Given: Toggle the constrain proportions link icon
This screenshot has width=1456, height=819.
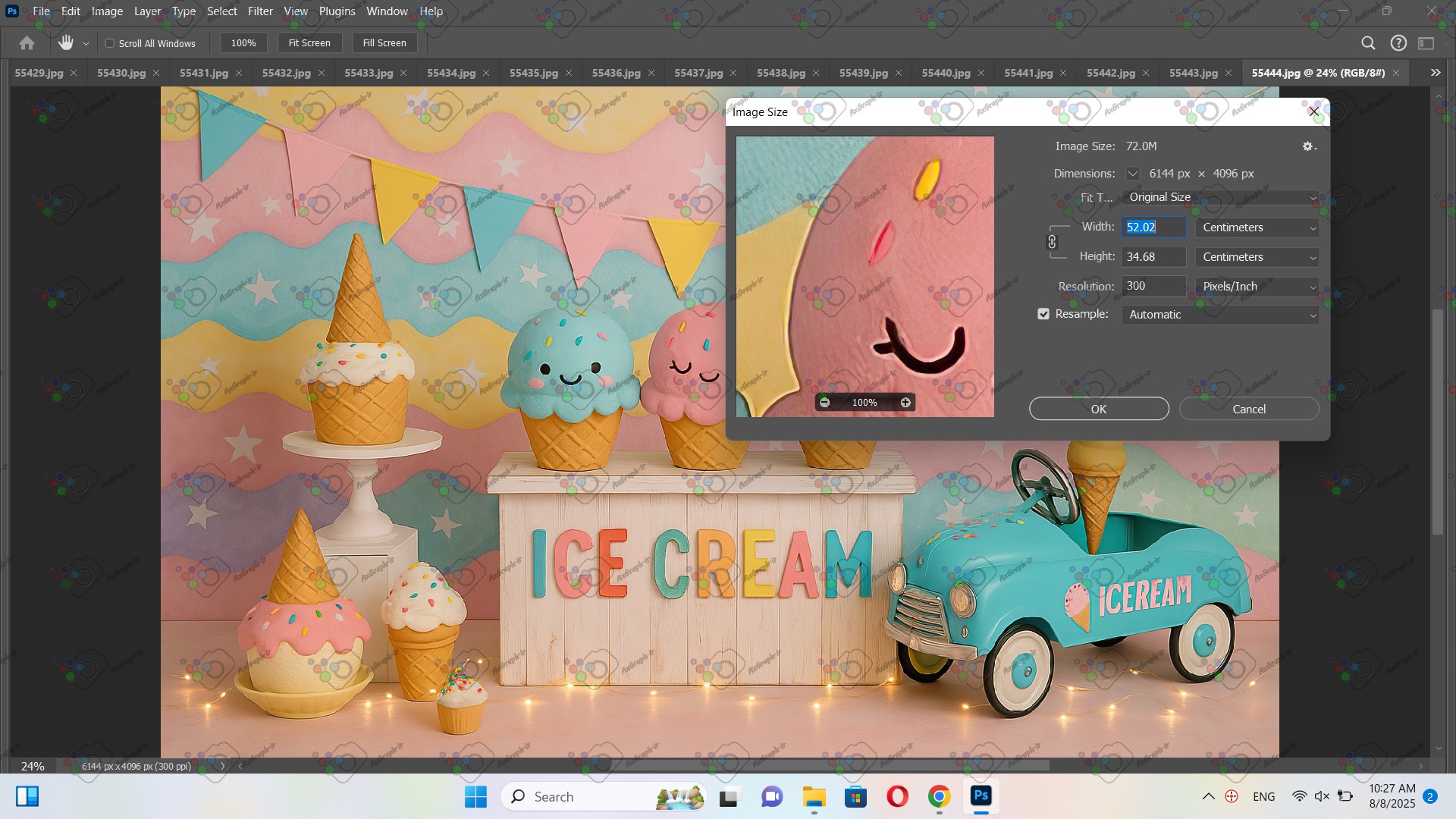Looking at the screenshot, I should pyautogui.click(x=1052, y=242).
